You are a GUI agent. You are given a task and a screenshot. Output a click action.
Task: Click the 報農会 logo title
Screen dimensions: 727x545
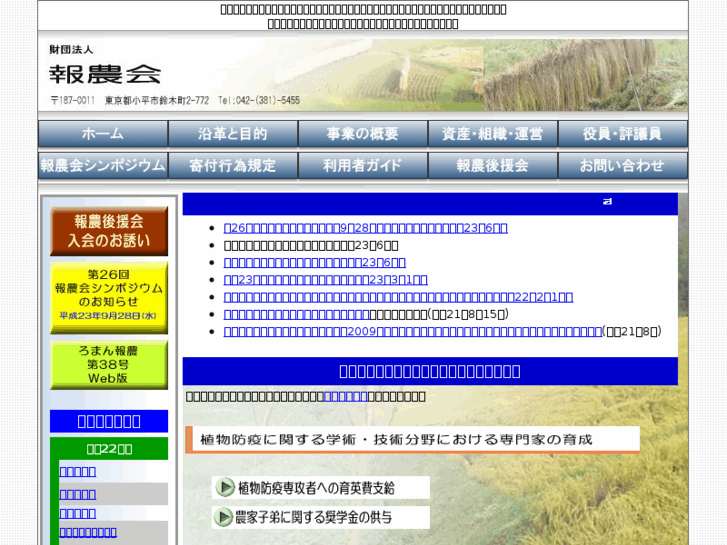pyautogui.click(x=105, y=74)
